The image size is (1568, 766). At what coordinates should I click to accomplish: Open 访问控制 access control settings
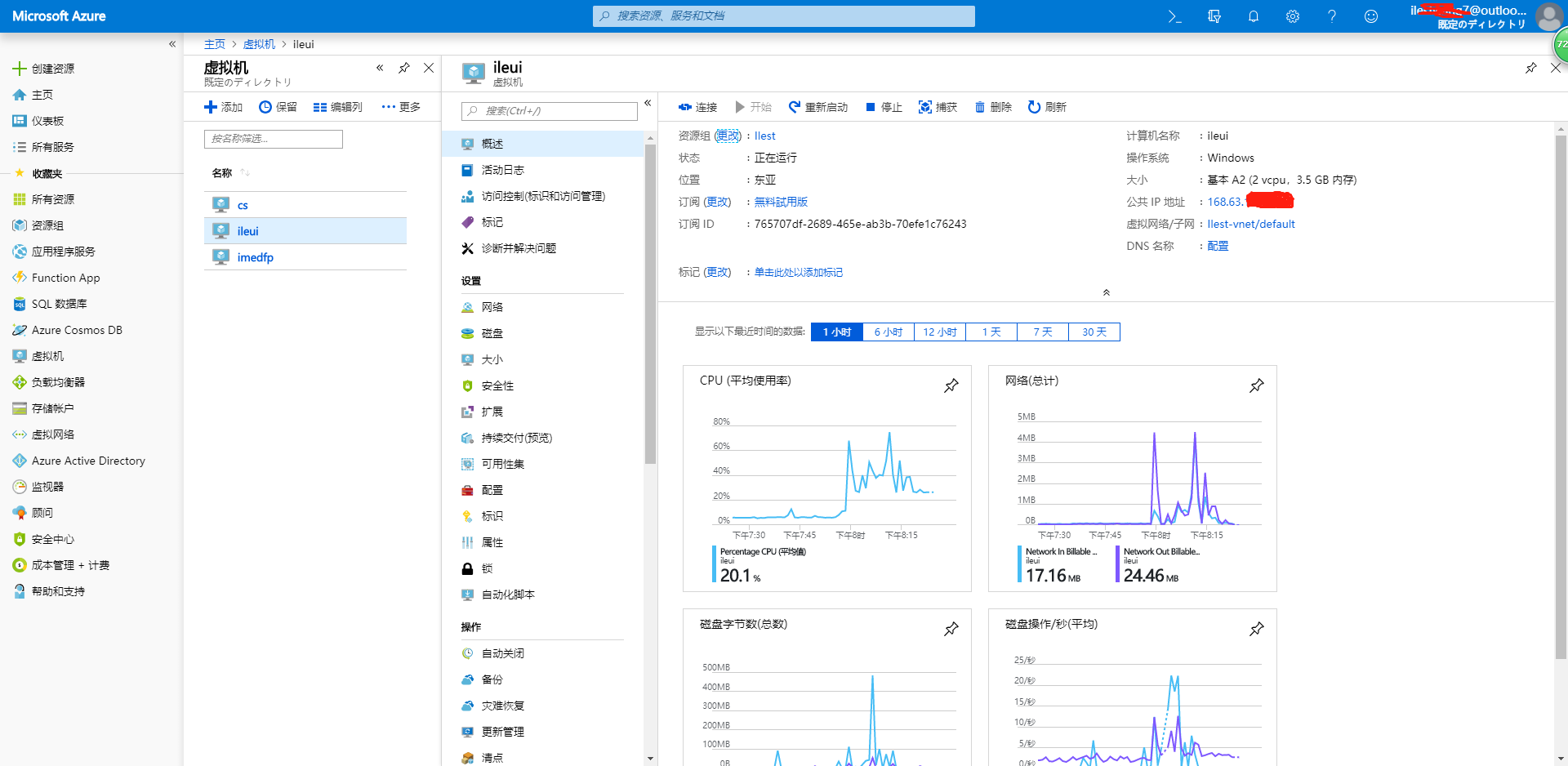click(542, 196)
